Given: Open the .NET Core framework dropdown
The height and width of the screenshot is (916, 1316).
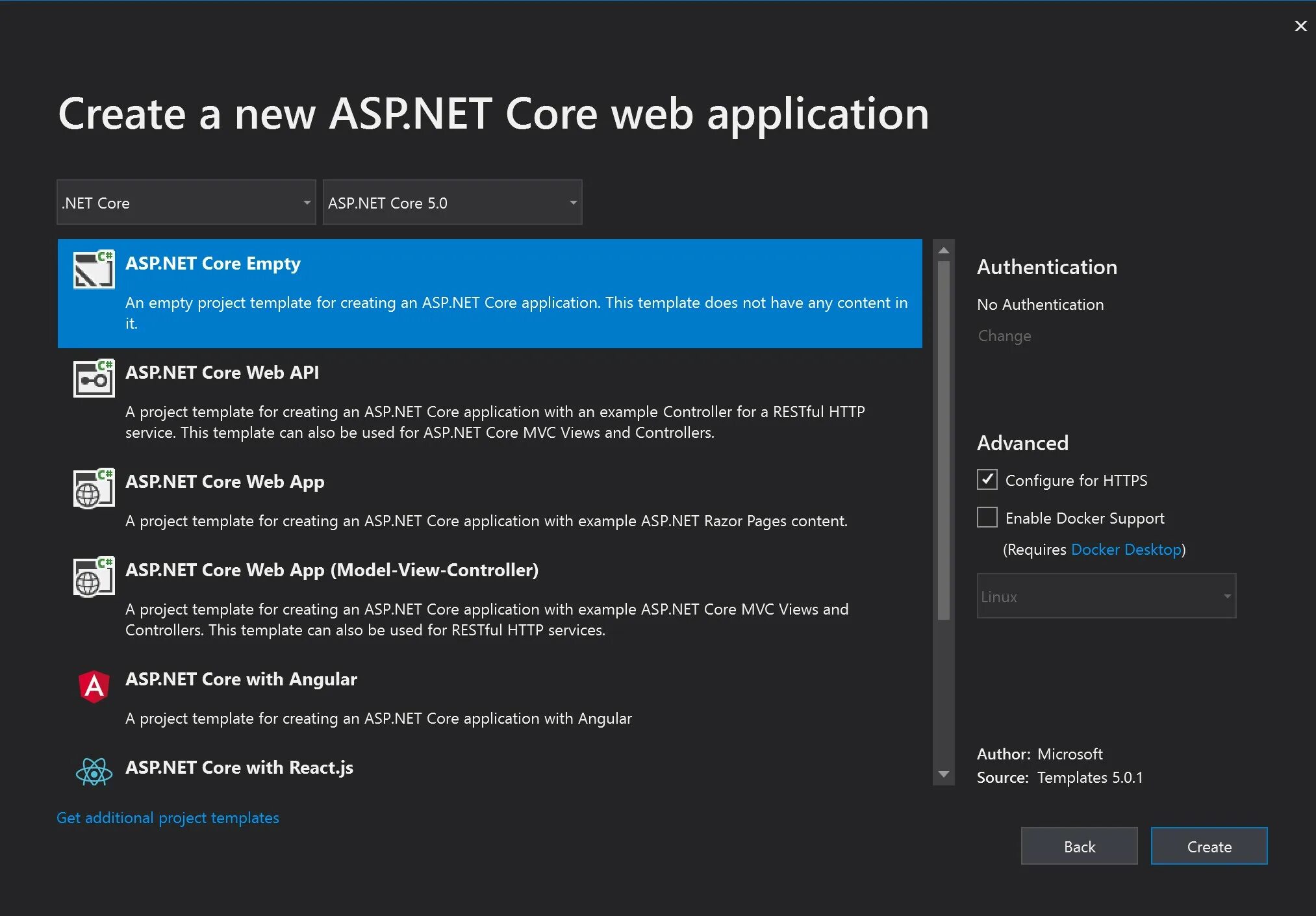Looking at the screenshot, I should tap(186, 203).
